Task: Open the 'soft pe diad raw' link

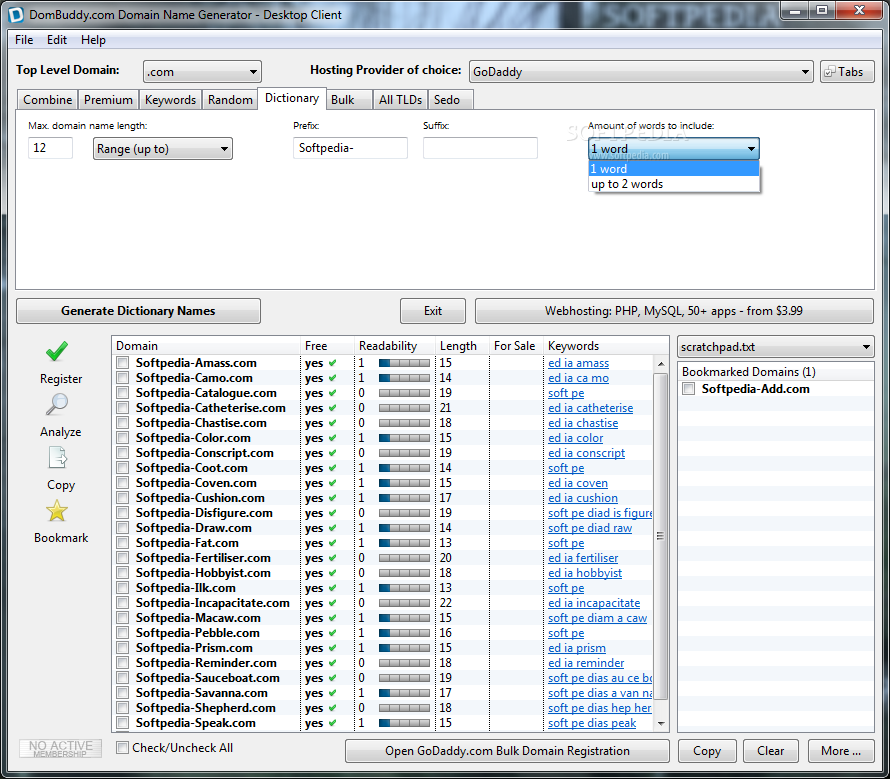Action: tap(590, 527)
